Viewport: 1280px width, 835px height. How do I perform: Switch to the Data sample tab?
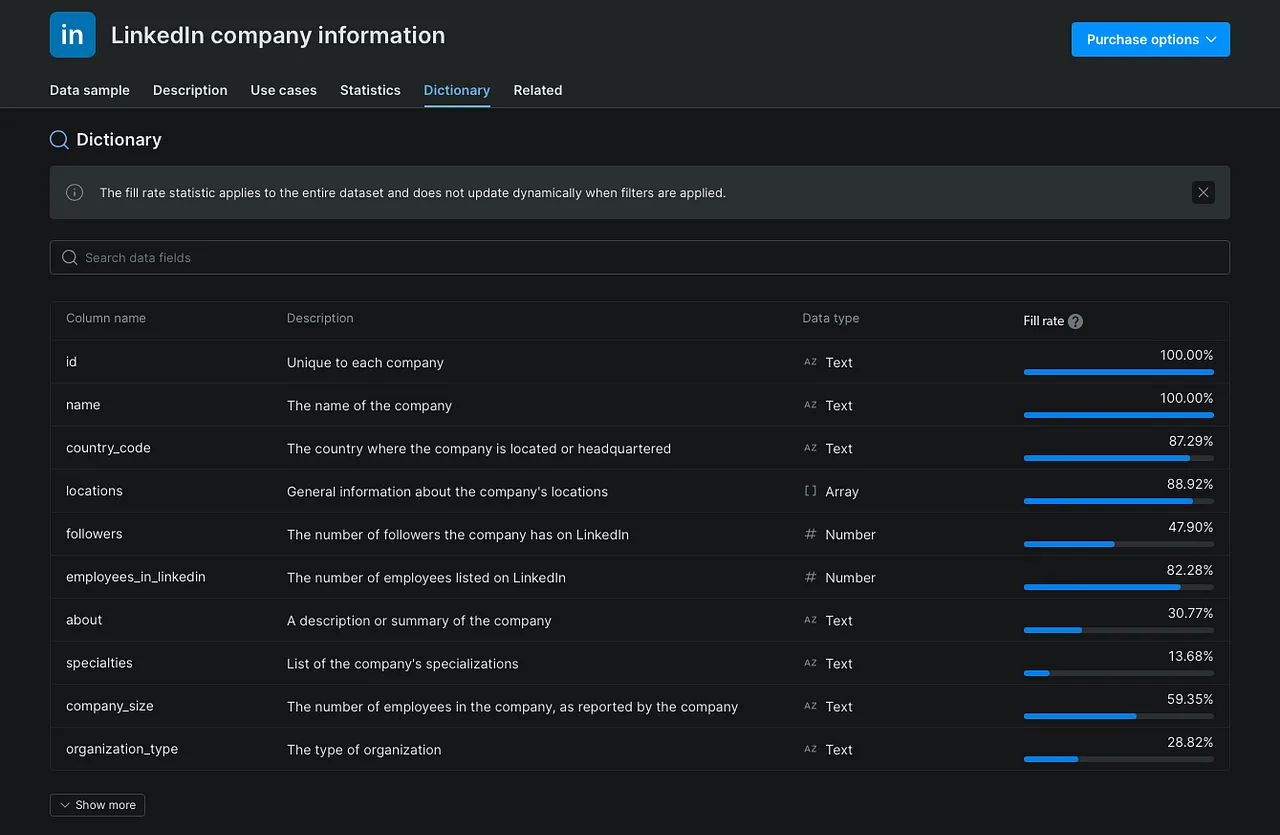point(90,90)
